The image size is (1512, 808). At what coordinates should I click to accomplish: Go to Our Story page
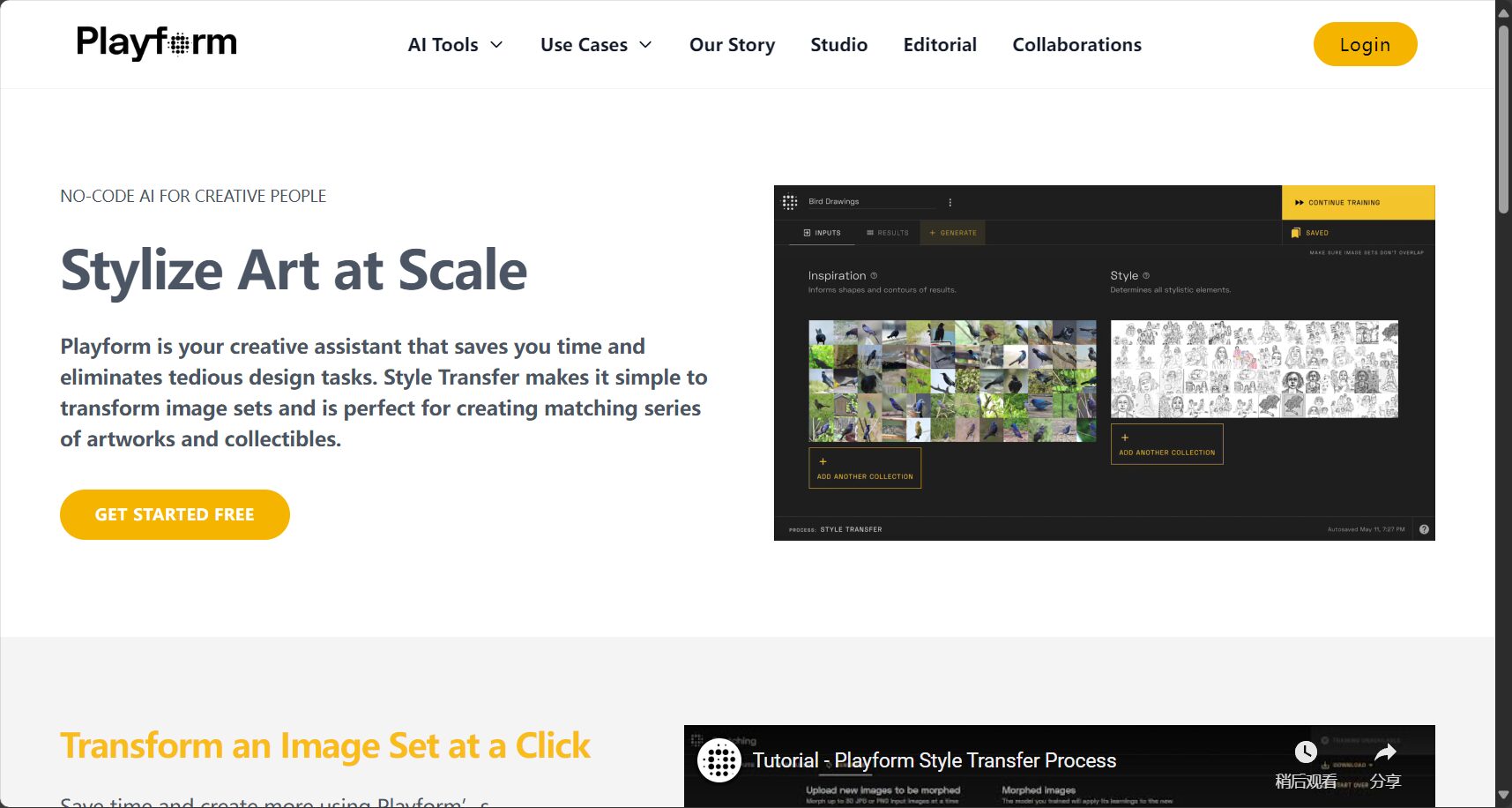tap(732, 45)
